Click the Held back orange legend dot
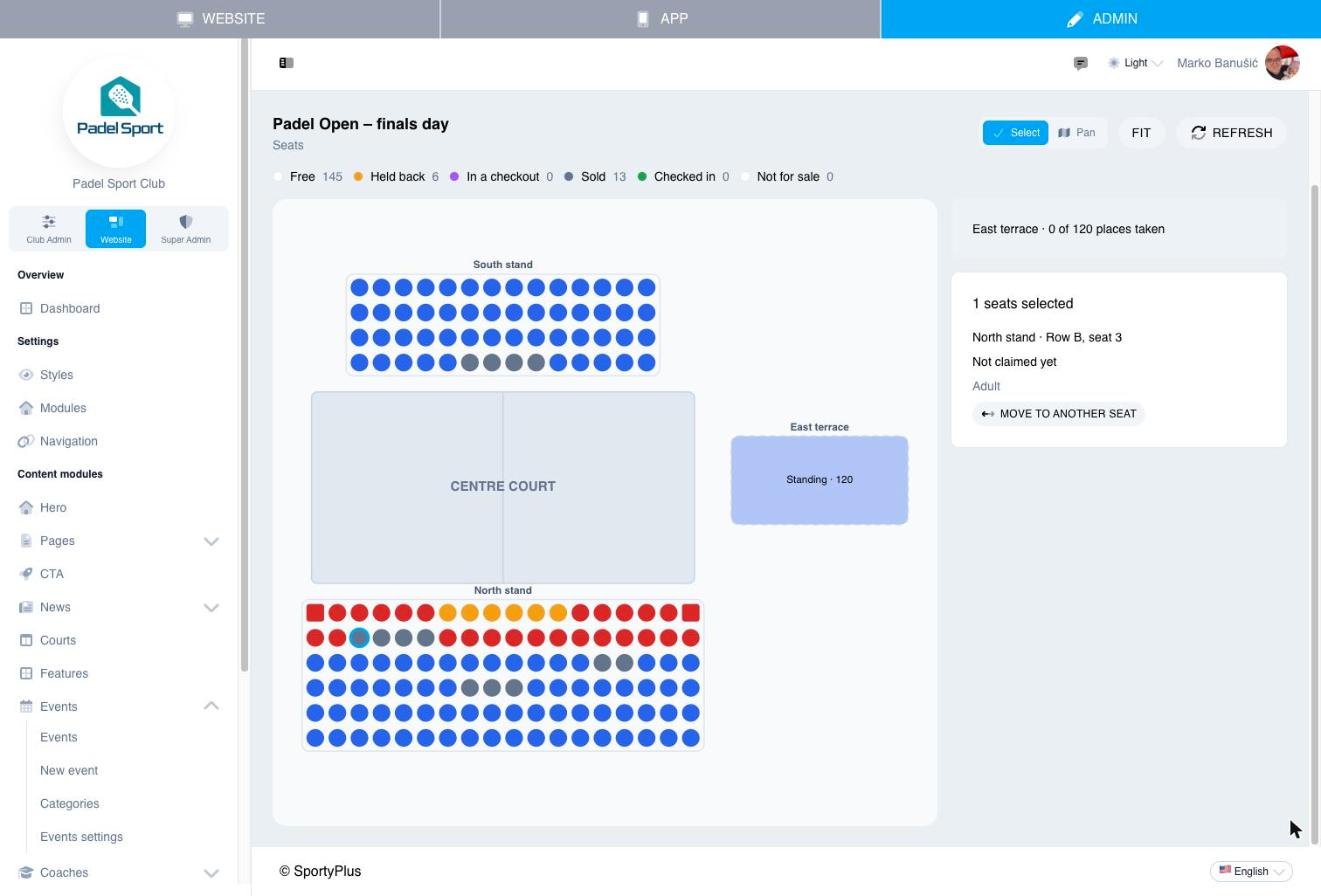The height and width of the screenshot is (896, 1321). tap(358, 177)
